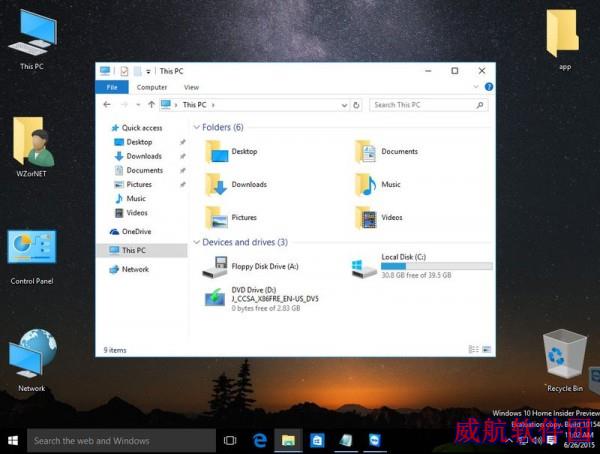Click Local Disk (C:) usage bar
The height and width of the screenshot is (454, 600).
tap(437, 266)
